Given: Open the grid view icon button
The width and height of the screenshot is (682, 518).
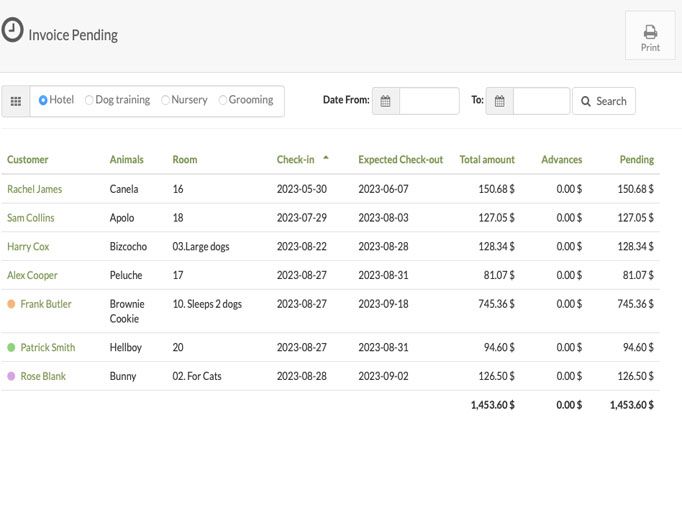Looking at the screenshot, I should click(x=16, y=101).
